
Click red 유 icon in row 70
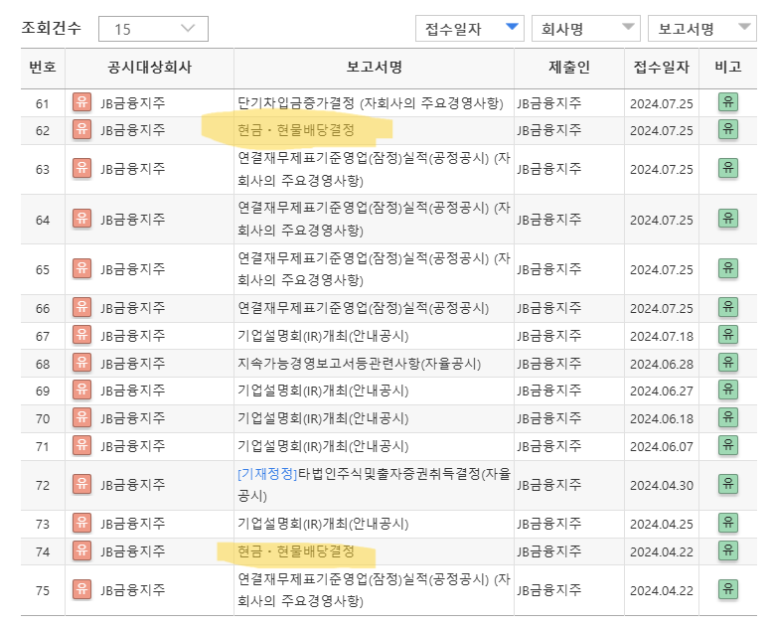pyautogui.click(x=82, y=418)
